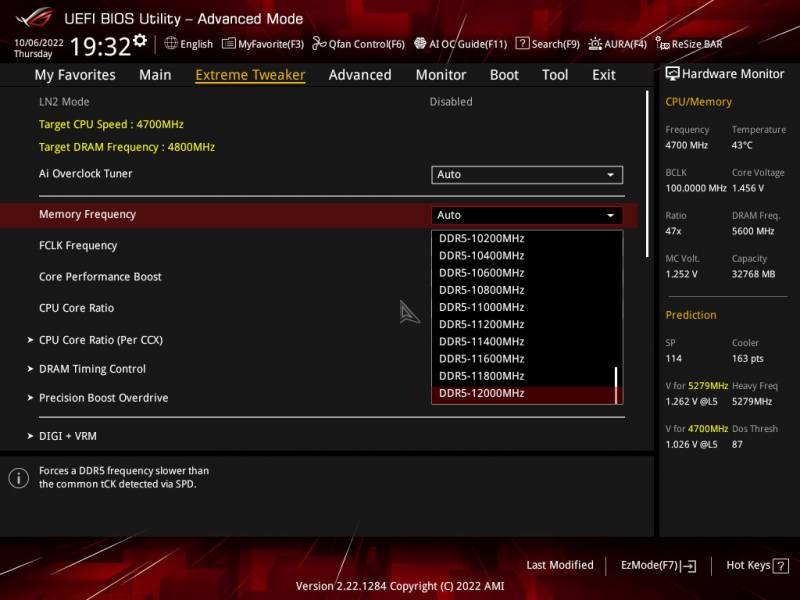Open AURA(F4) lighting control
This screenshot has height=600, width=800.
point(617,44)
